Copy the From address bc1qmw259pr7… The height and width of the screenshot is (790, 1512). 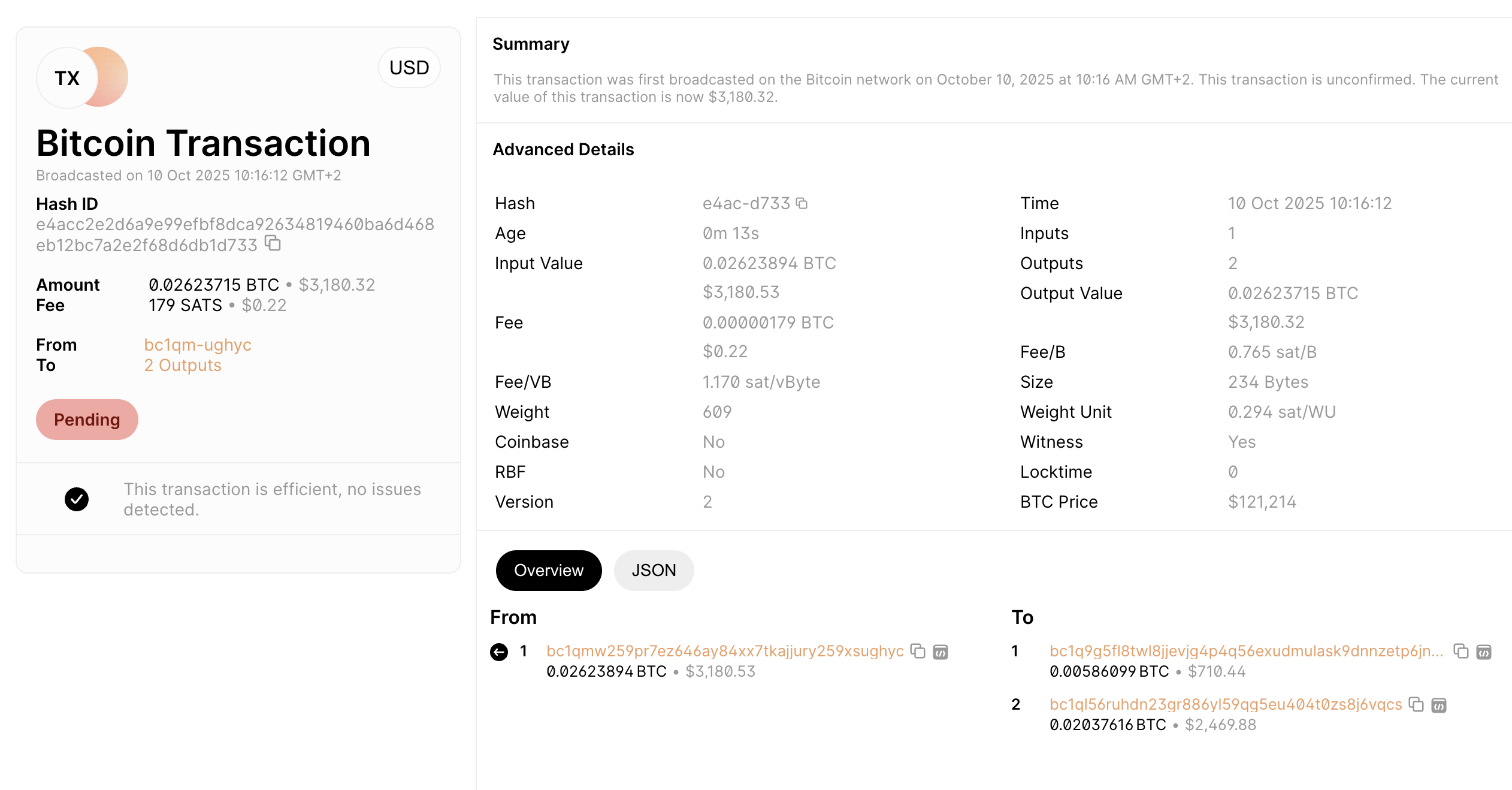tap(918, 651)
